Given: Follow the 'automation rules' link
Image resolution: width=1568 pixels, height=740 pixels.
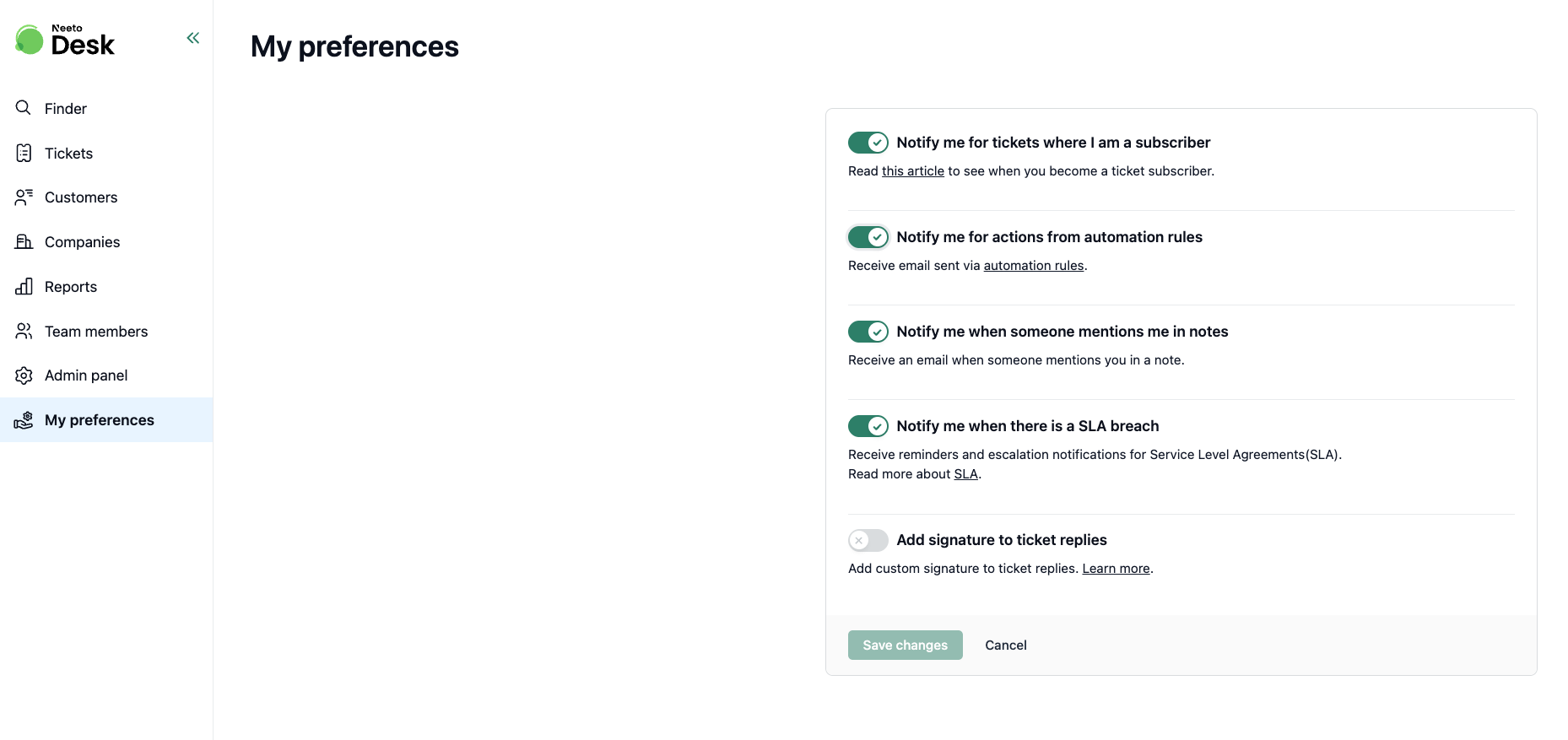Looking at the screenshot, I should pyautogui.click(x=1033, y=266).
